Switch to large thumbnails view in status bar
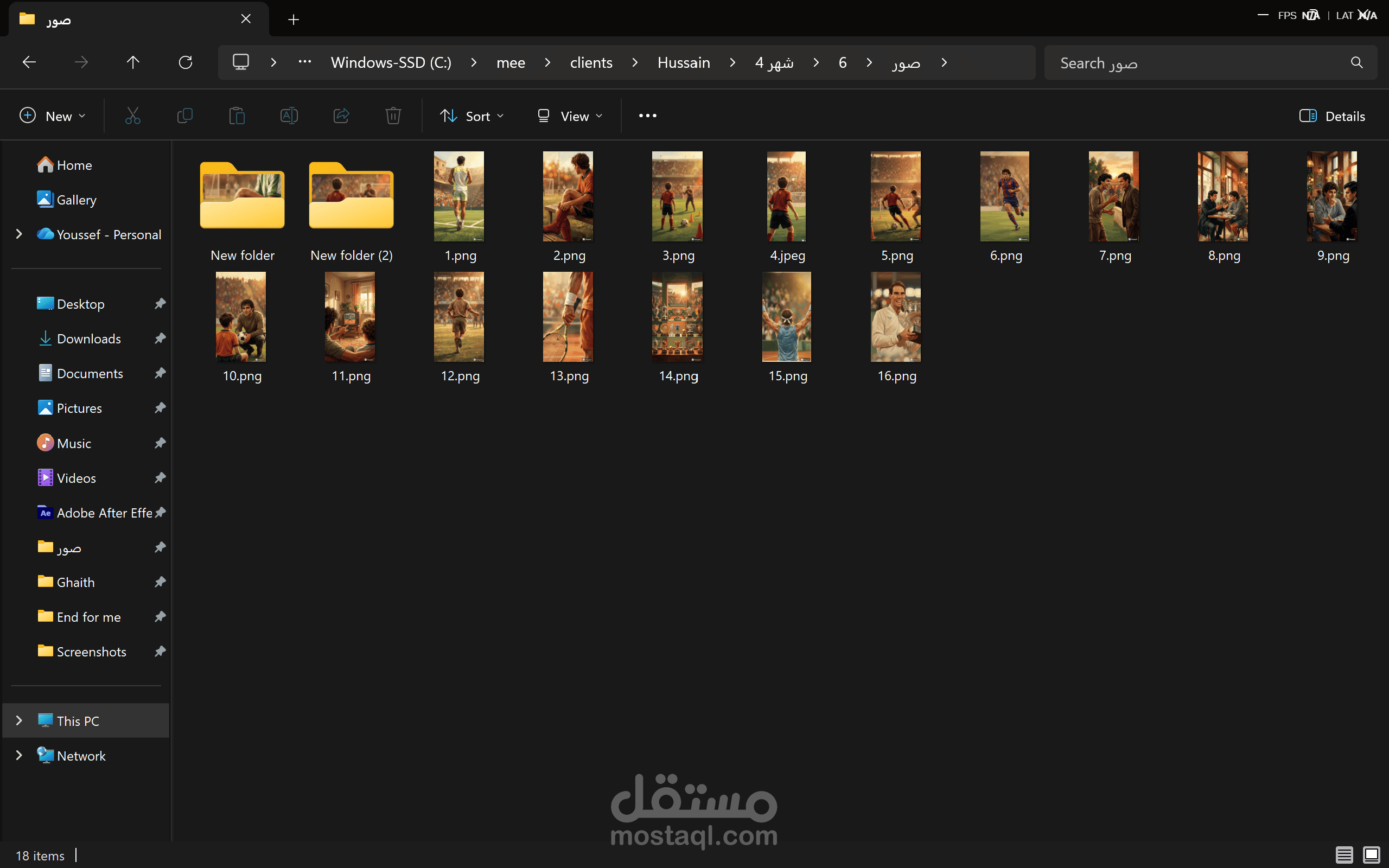The width and height of the screenshot is (1389, 868). point(1372,855)
